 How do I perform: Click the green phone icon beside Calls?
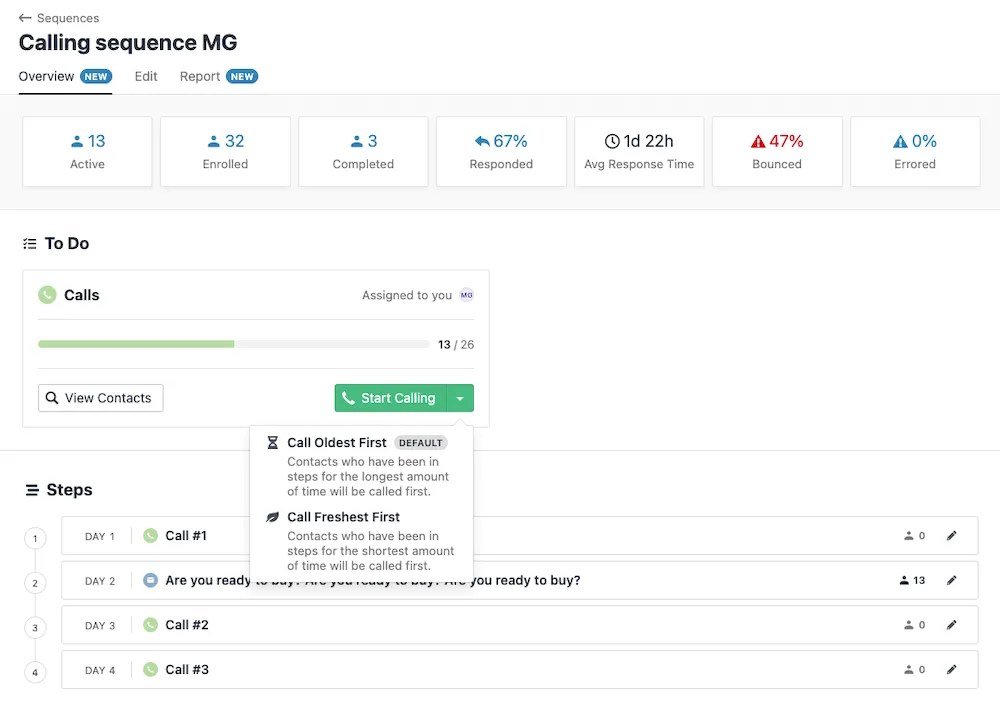click(x=47, y=295)
